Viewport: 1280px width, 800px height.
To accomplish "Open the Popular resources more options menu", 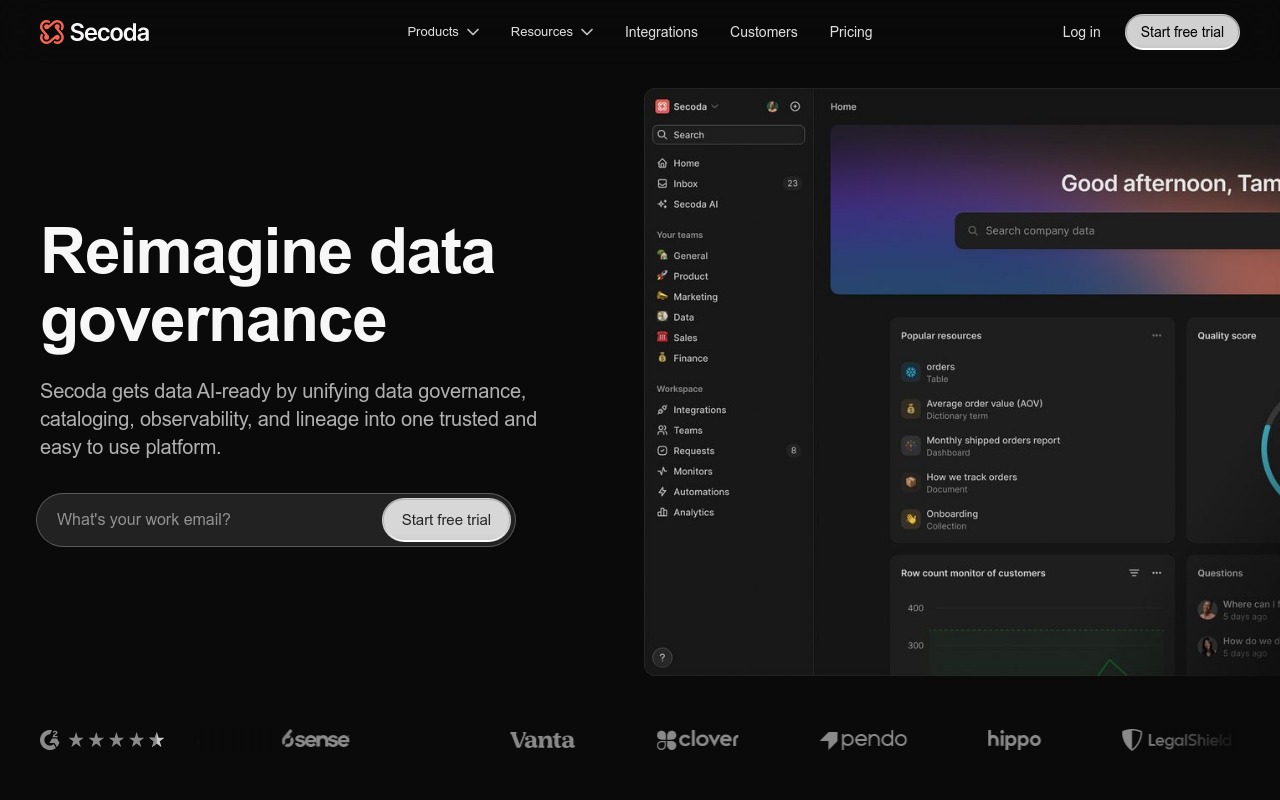I will pyautogui.click(x=1157, y=336).
